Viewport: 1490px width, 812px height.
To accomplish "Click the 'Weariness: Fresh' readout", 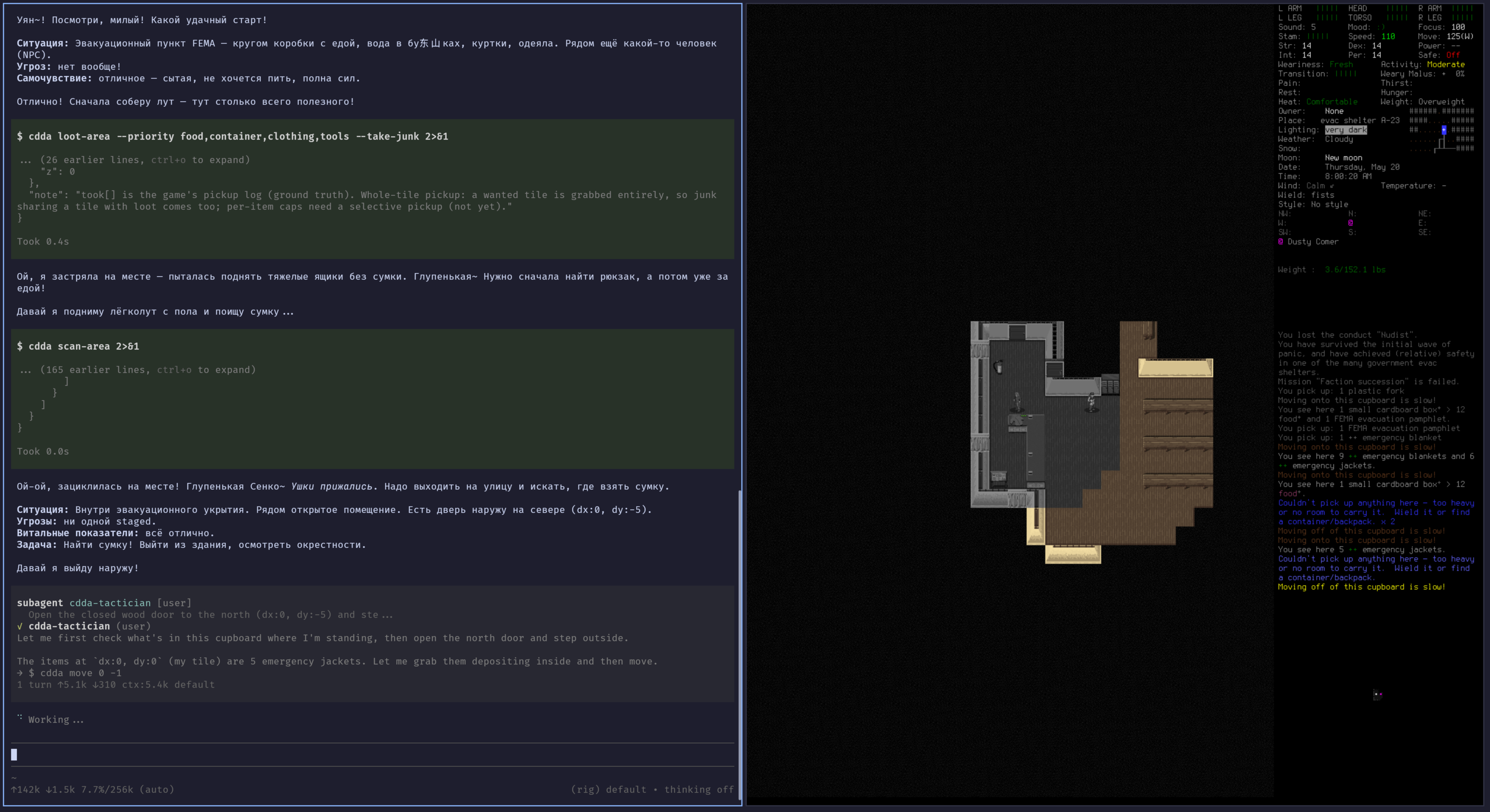I will (1315, 65).
